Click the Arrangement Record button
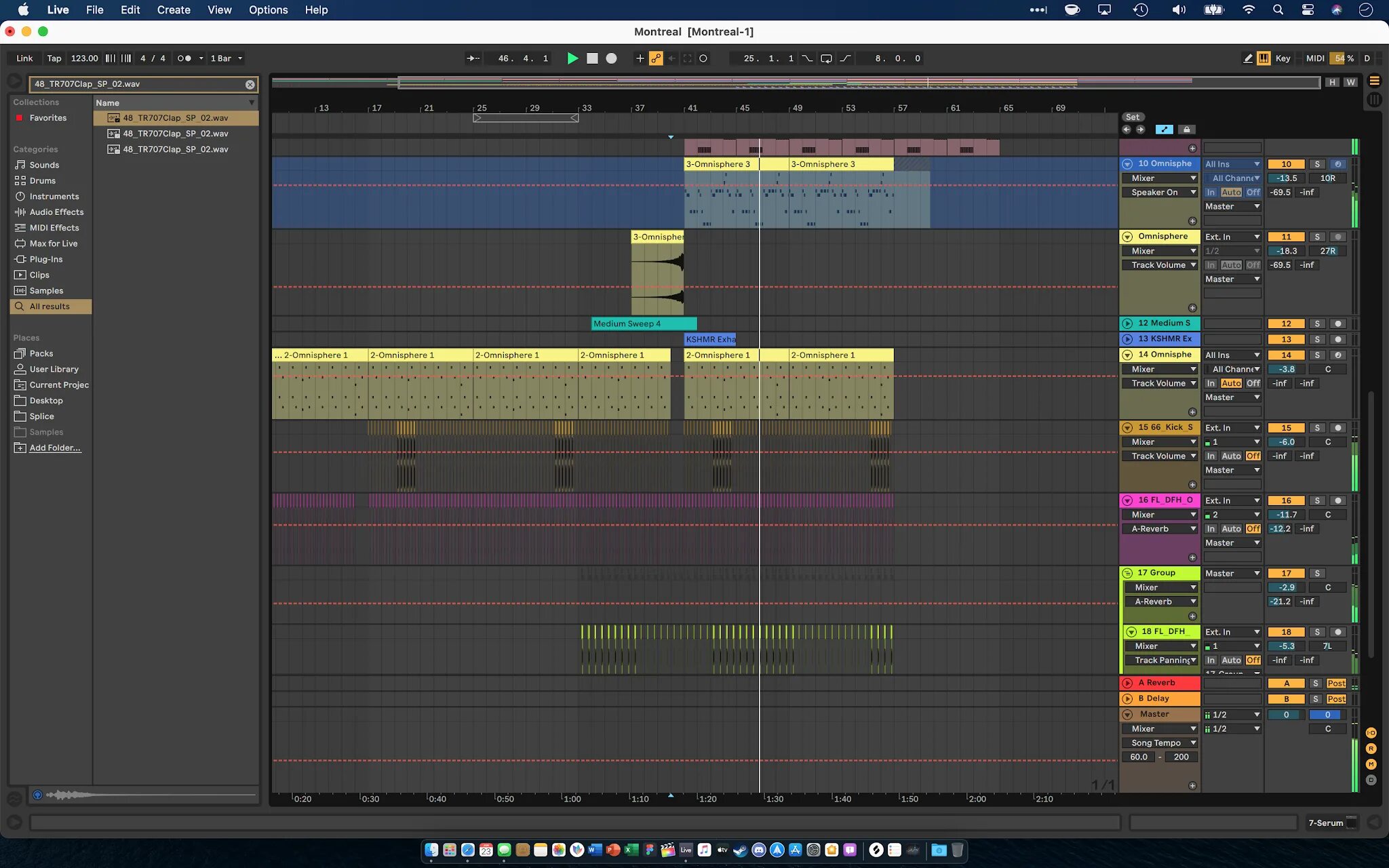The image size is (1389, 868). [611, 58]
